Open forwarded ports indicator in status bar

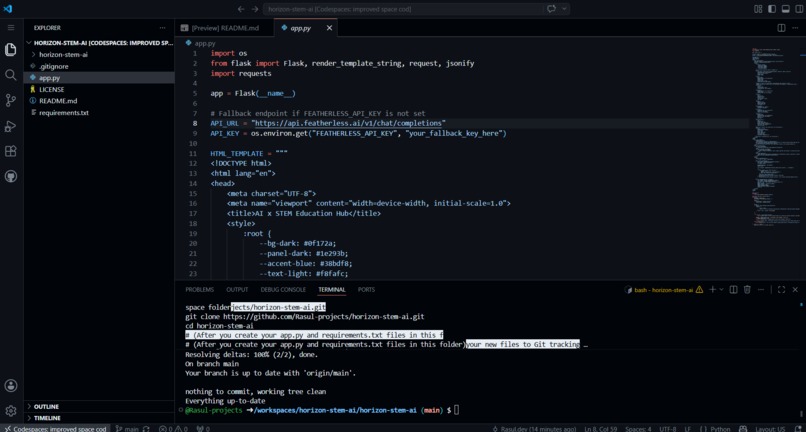203,428
